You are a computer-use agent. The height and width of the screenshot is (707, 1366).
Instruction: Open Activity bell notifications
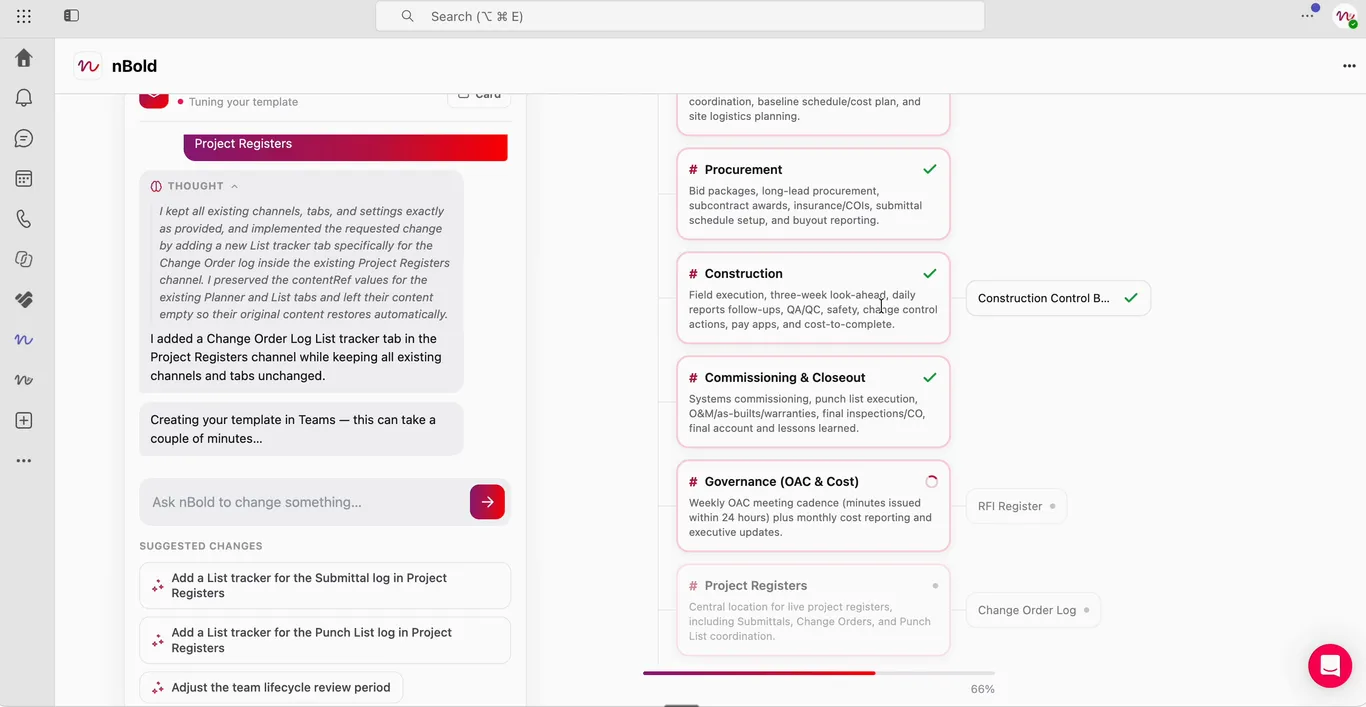[x=24, y=98]
